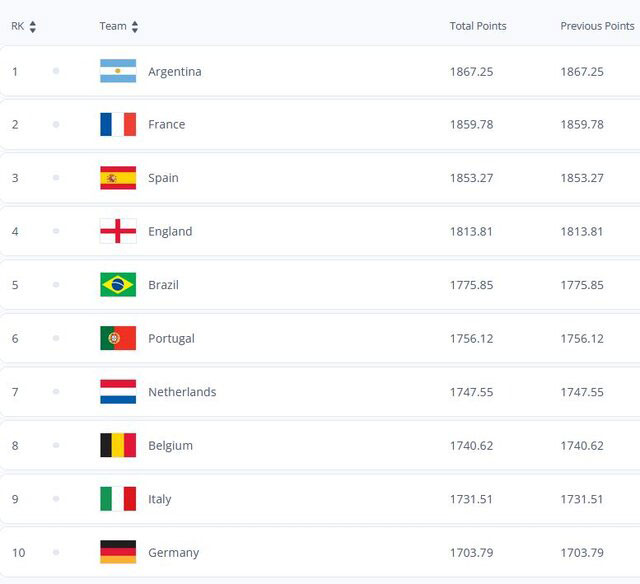Click the Belgium flag icon
The width and height of the screenshot is (640, 584).
pos(118,445)
